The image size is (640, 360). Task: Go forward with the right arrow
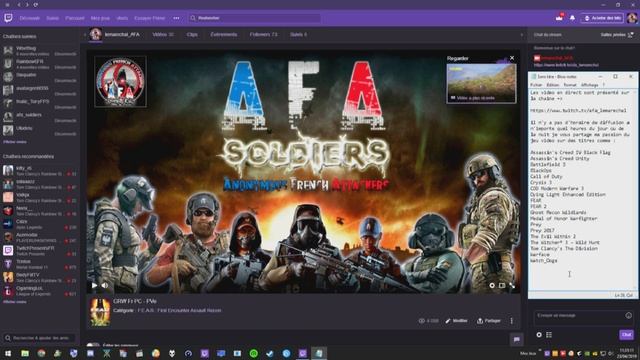pyautogui.click(x=27, y=4)
